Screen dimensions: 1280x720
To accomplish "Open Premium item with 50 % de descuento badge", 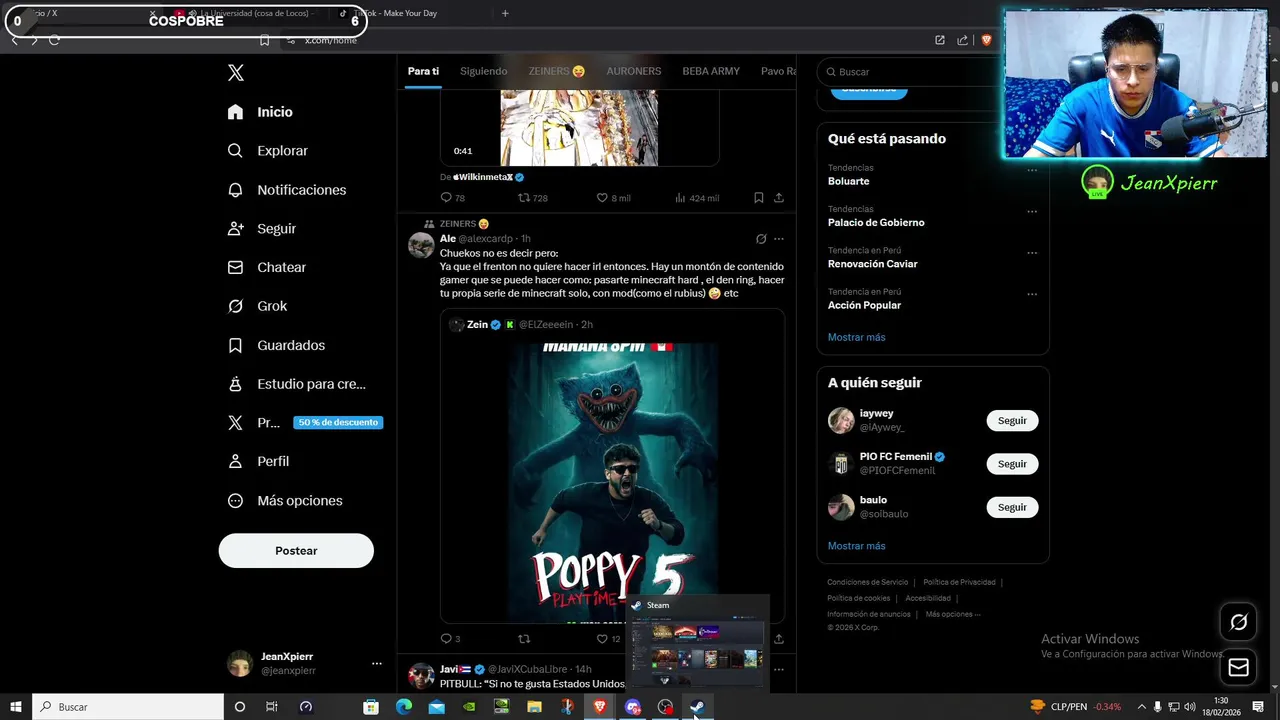I will [305, 423].
